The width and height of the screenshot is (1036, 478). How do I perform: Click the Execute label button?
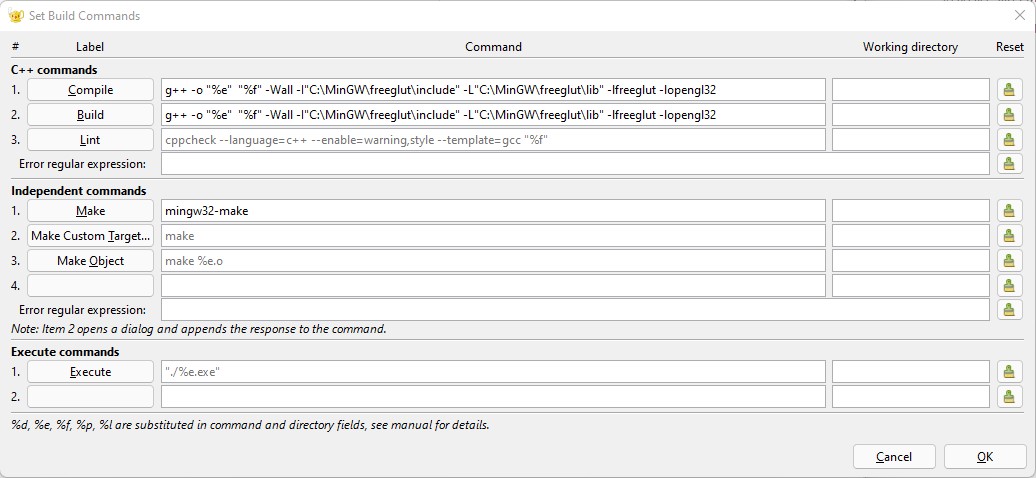click(90, 372)
